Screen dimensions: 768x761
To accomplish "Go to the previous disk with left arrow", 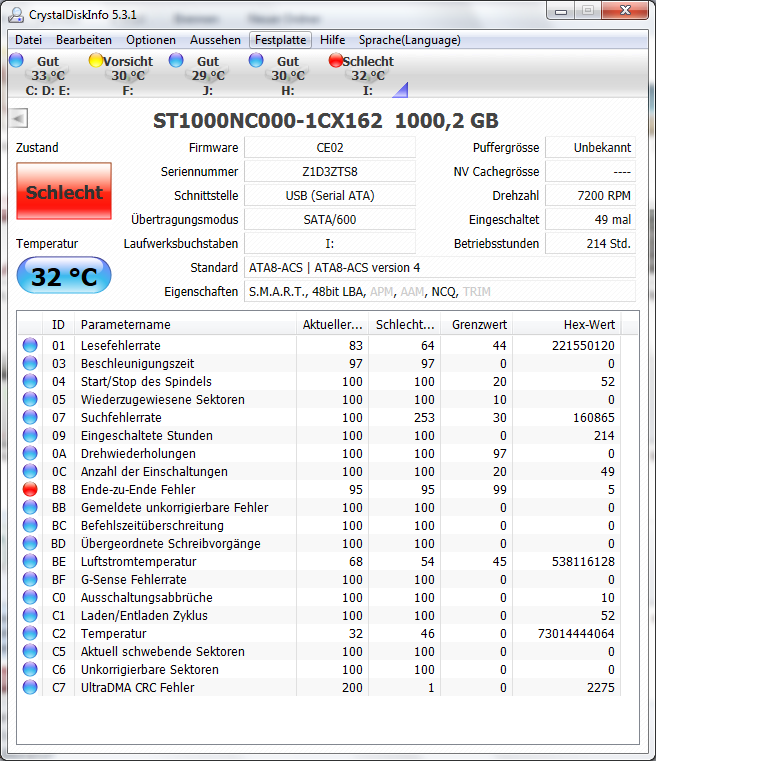I will [18, 118].
